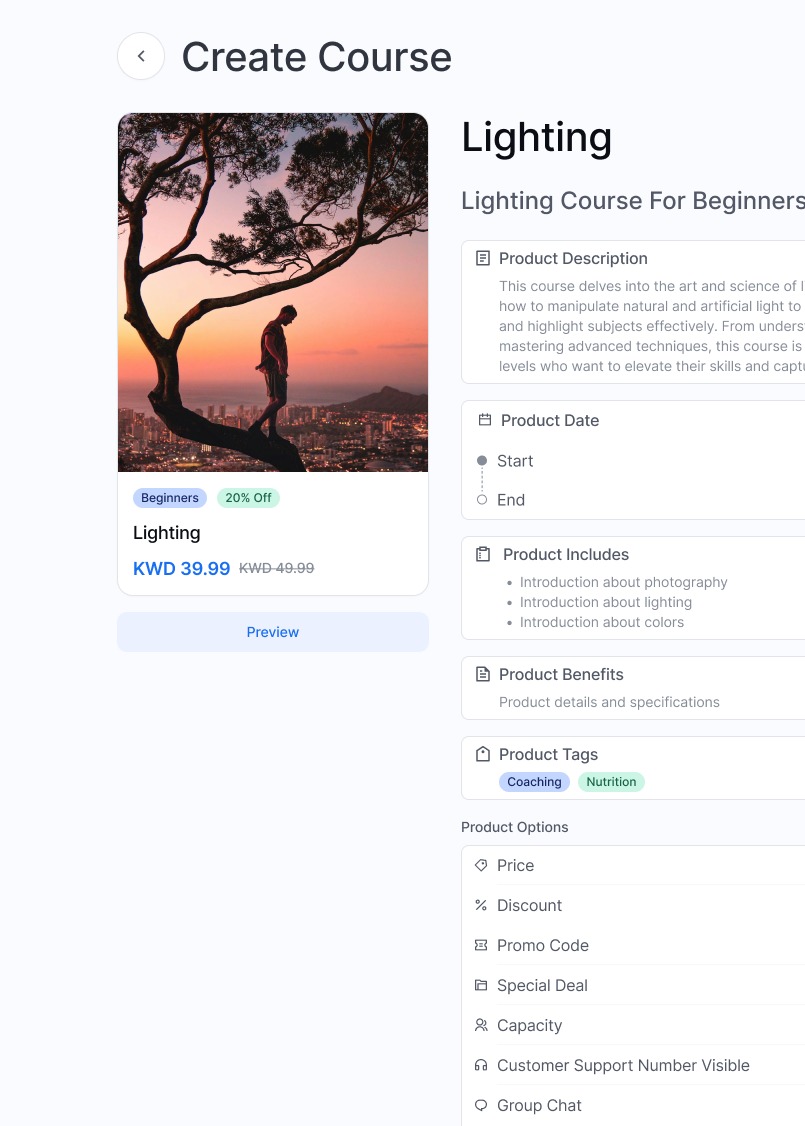Click the Product Date calendar icon
This screenshot has height=1126, width=805.
pyautogui.click(x=485, y=420)
